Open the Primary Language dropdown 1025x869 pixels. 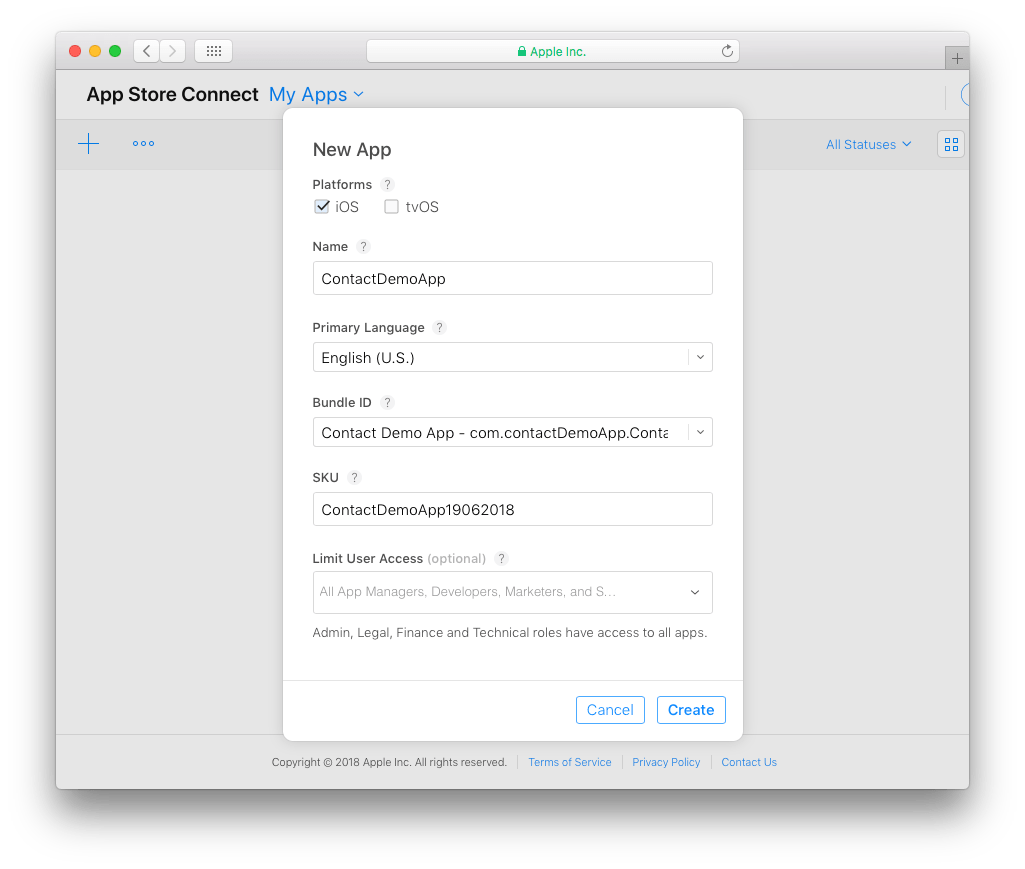pos(699,357)
